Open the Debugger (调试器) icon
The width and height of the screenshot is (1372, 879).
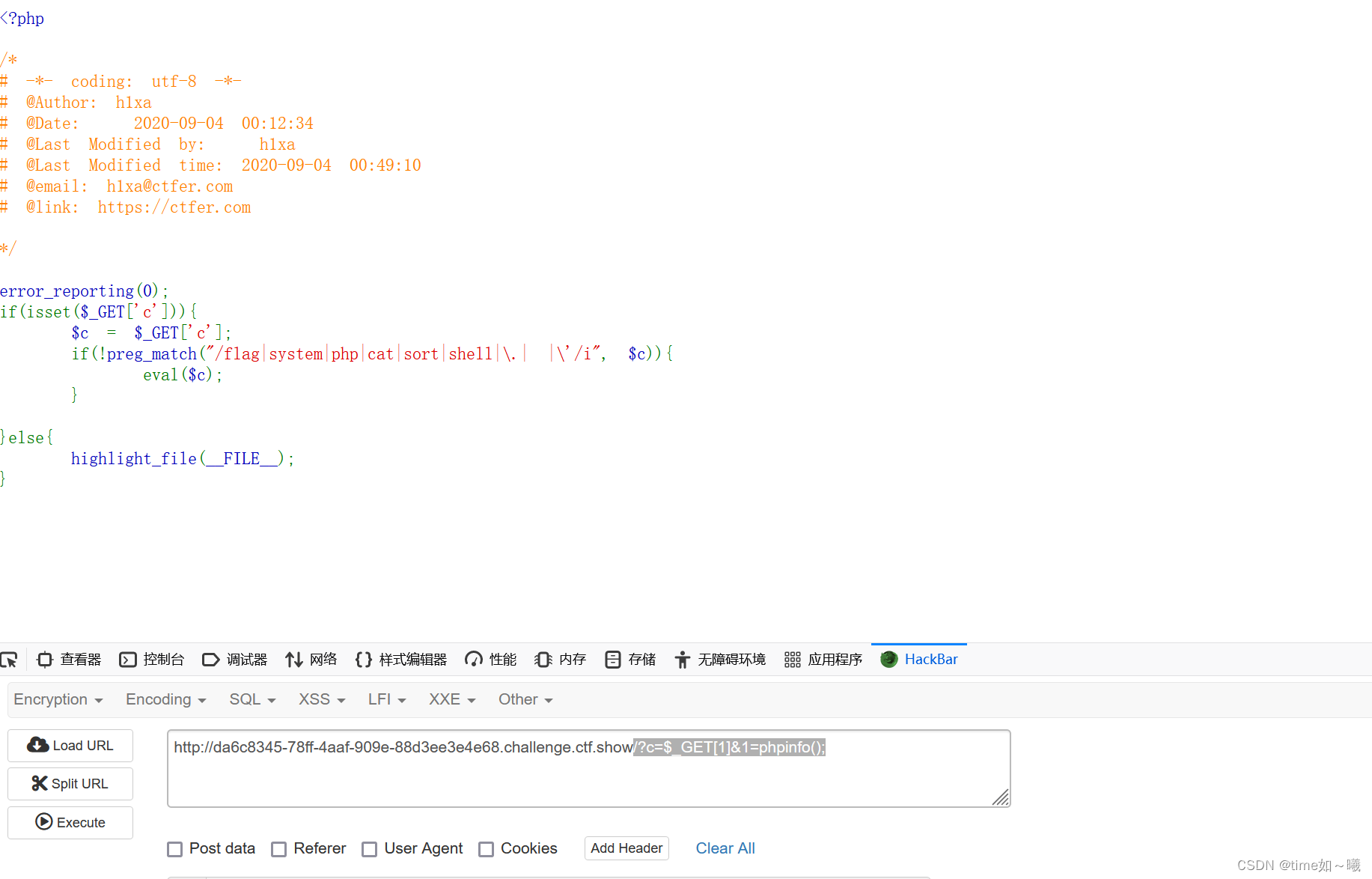(x=211, y=660)
